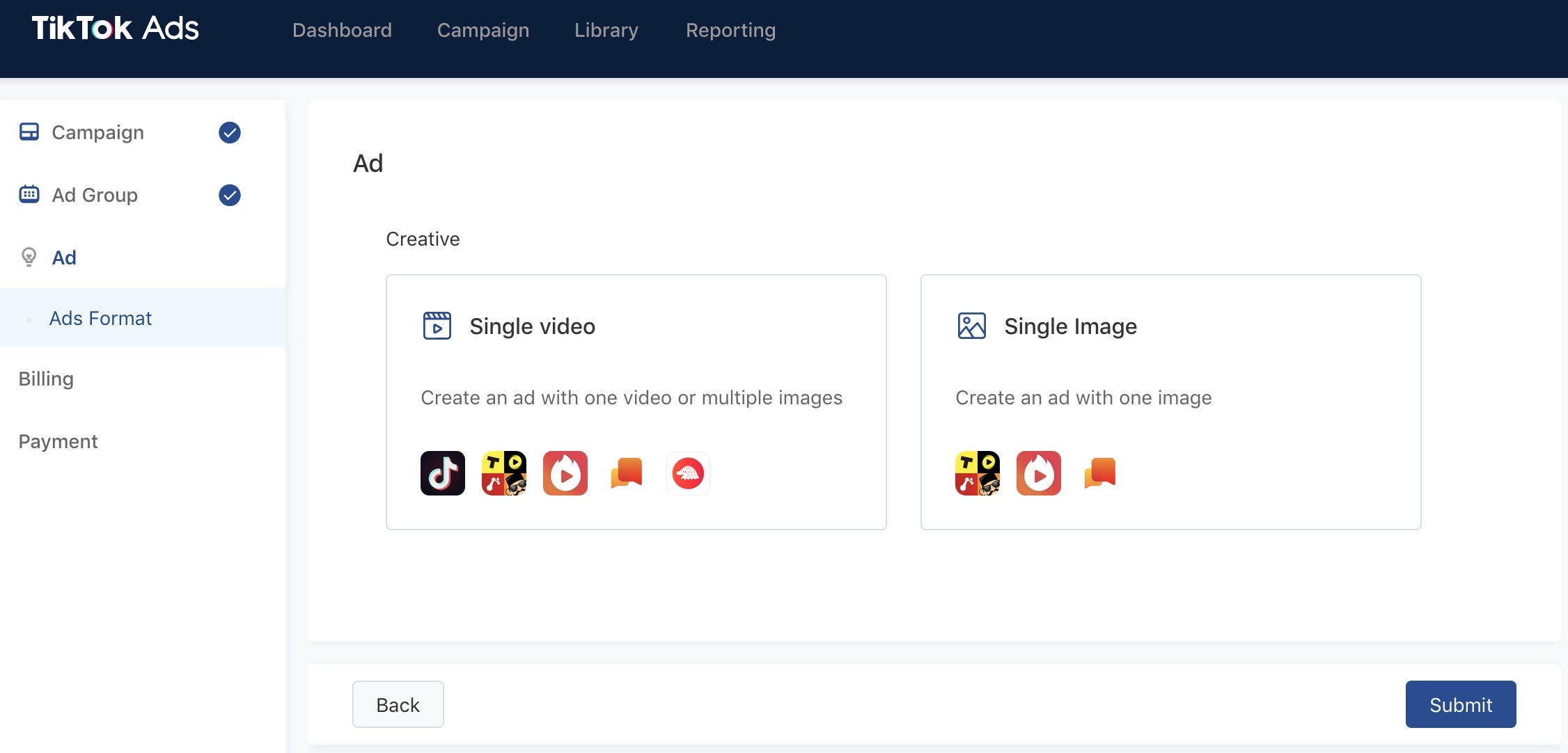1568x753 pixels.
Task: Choose the Single Image format title
Action: 1071,326
